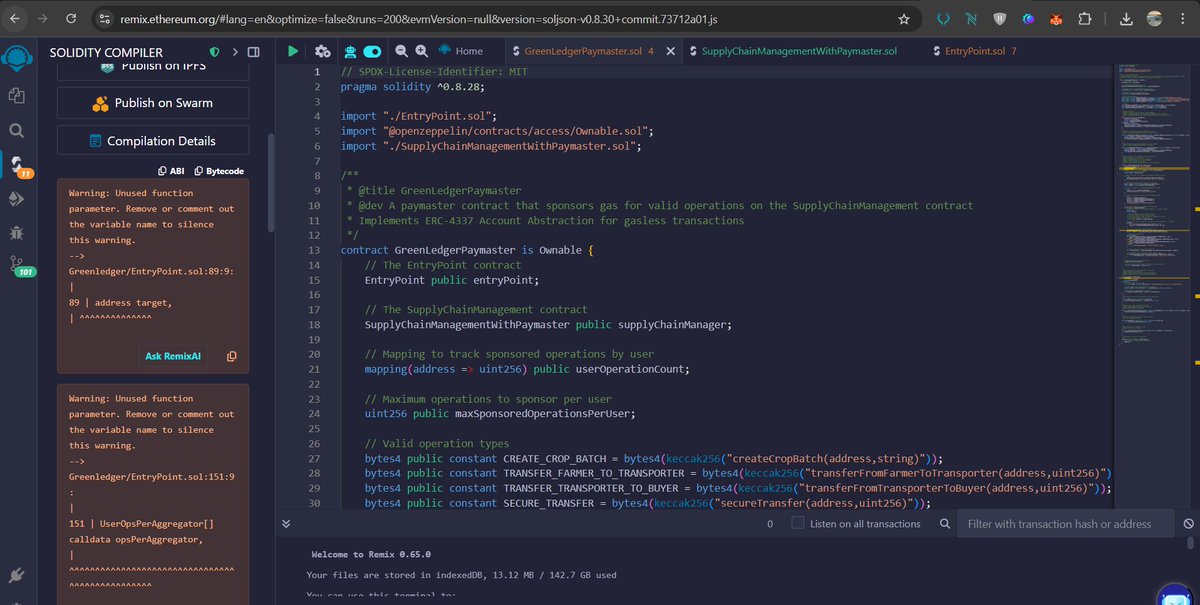The image size is (1200, 605).
Task: Toggle the RemixAI copilot switch
Action: (373, 51)
